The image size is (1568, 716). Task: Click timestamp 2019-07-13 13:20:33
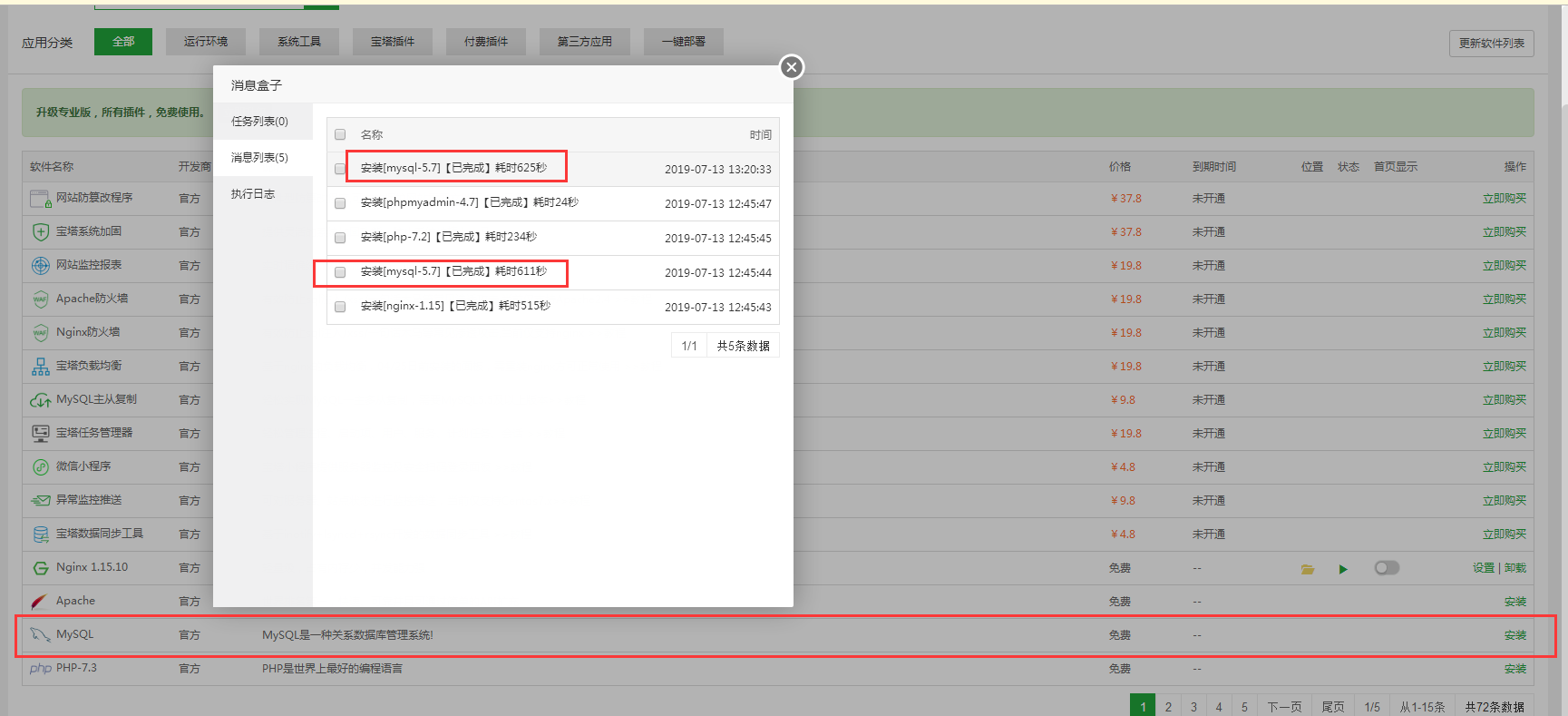pos(718,170)
